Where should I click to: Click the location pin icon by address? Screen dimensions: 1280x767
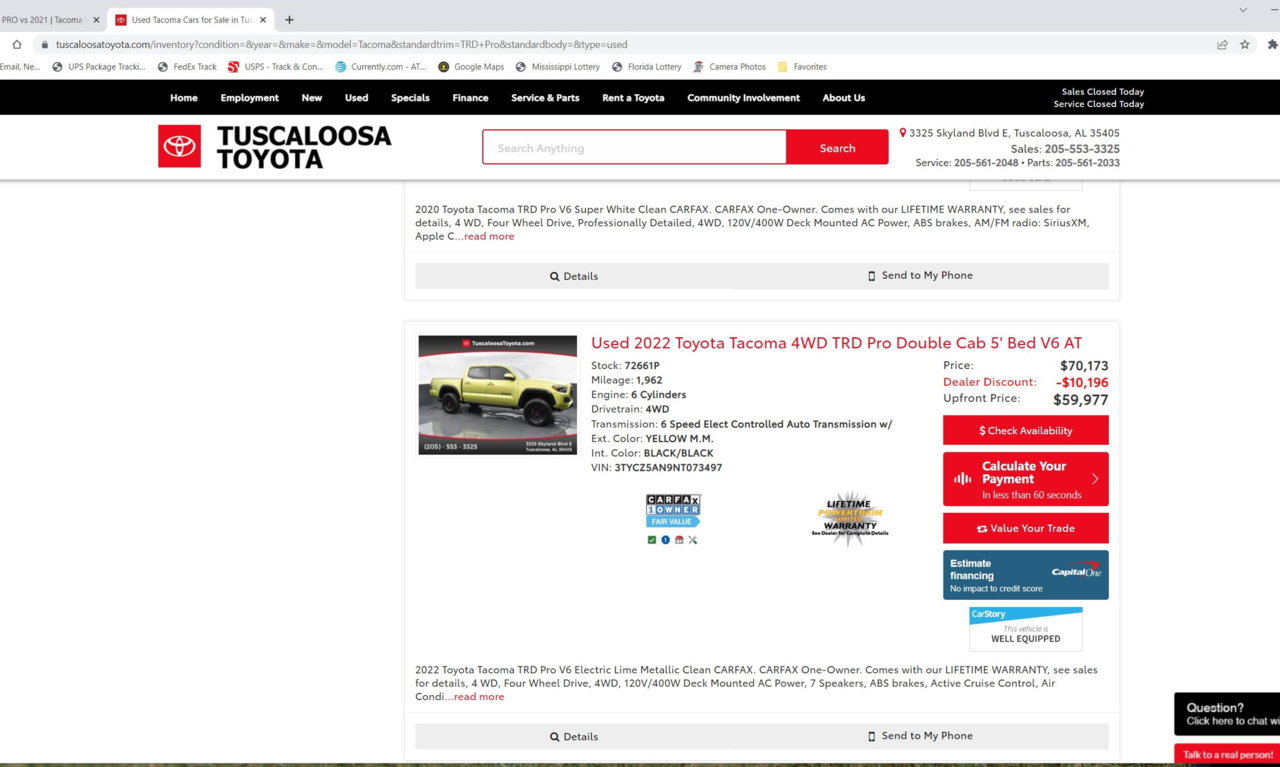pos(903,132)
